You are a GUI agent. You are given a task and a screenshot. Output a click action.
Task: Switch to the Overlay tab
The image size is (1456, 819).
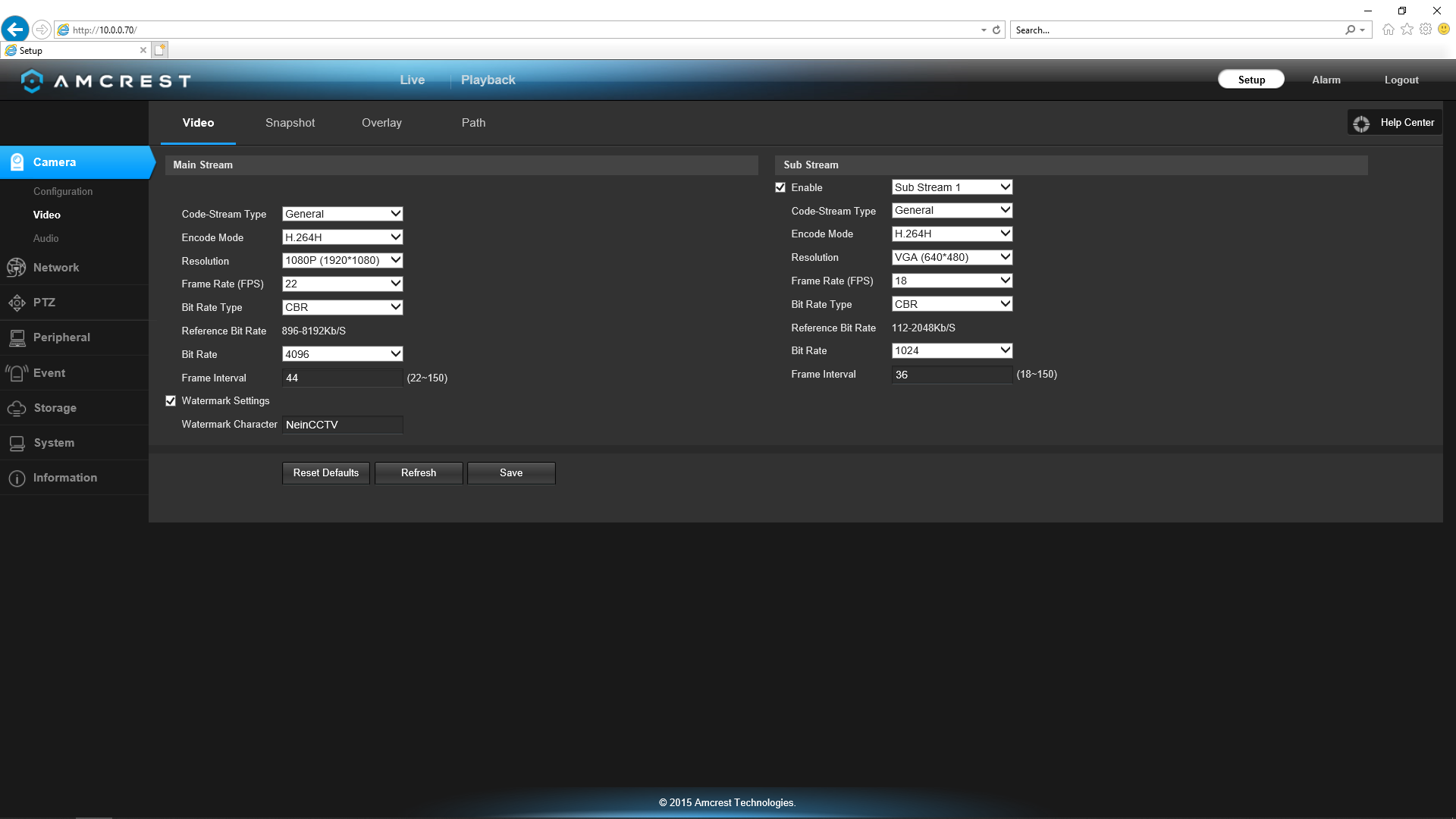pyautogui.click(x=381, y=123)
